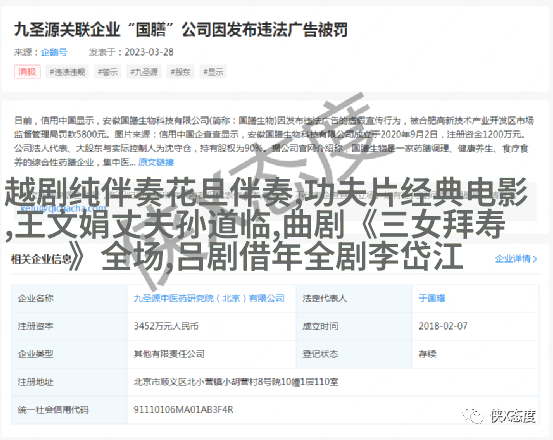Click the 存续 status value
Screen dimensions: 553x440
click(427, 354)
